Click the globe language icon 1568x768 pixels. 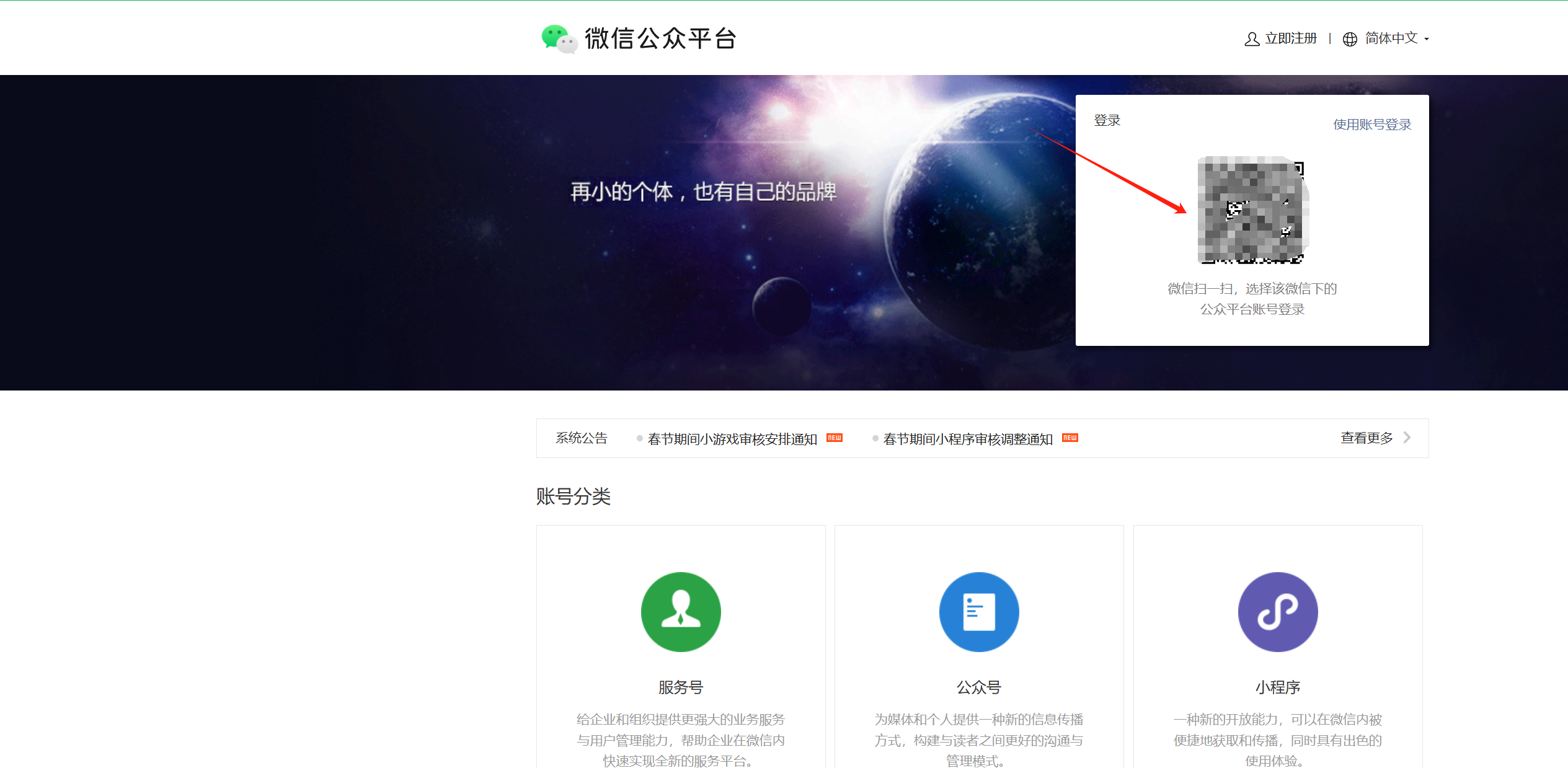[1350, 39]
